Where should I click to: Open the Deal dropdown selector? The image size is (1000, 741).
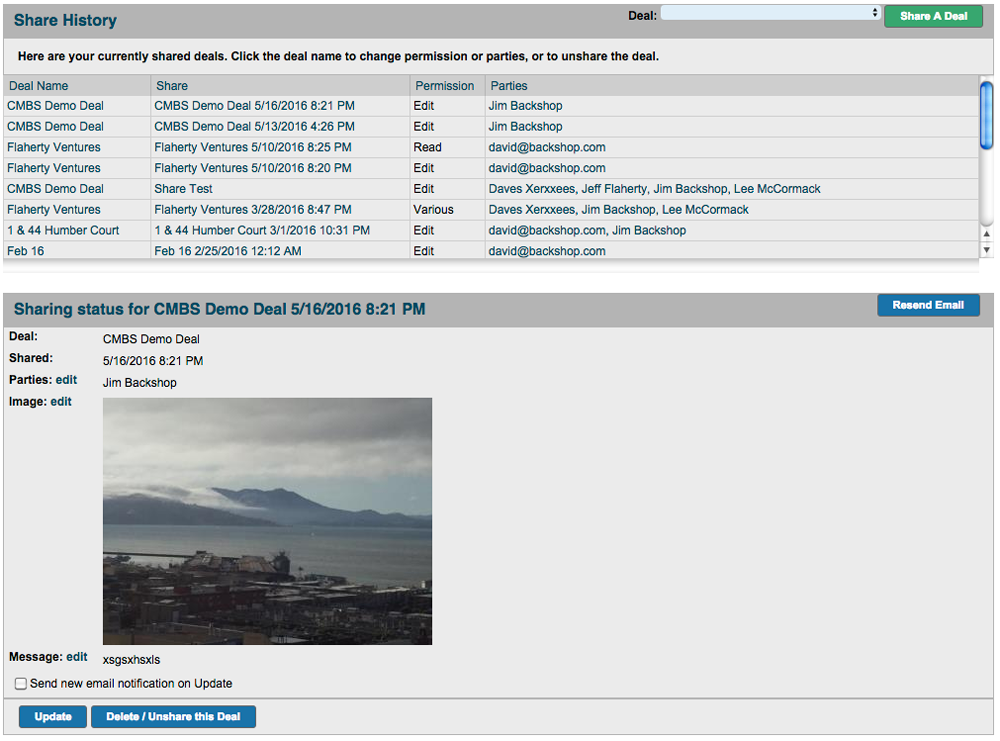point(771,13)
